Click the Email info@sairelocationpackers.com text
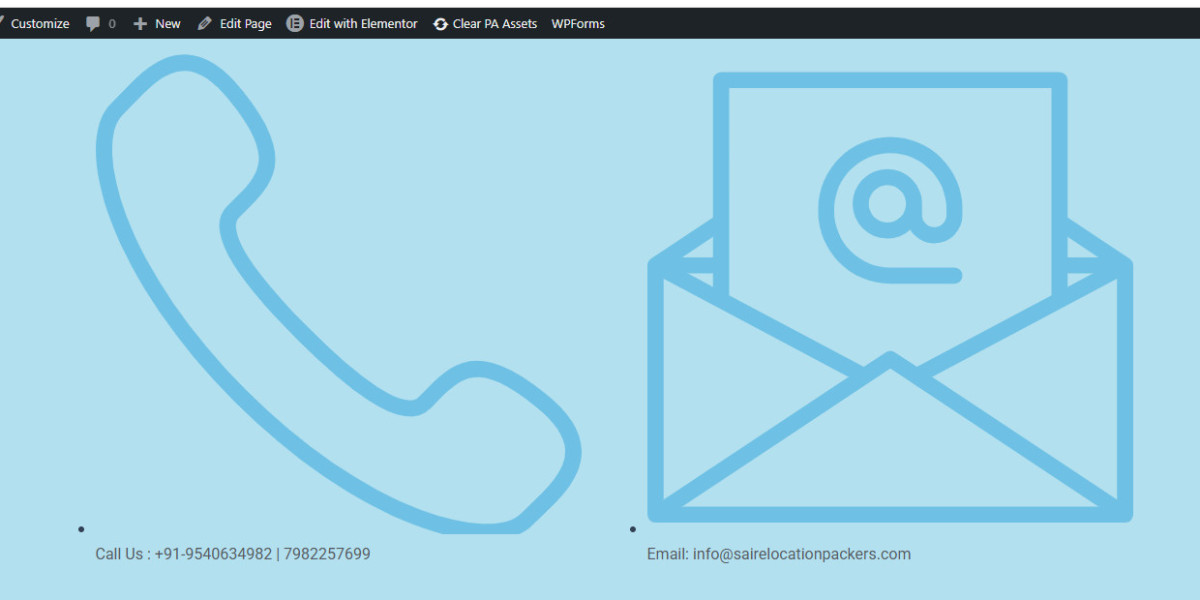Viewport: 1200px width, 600px height. click(778, 554)
